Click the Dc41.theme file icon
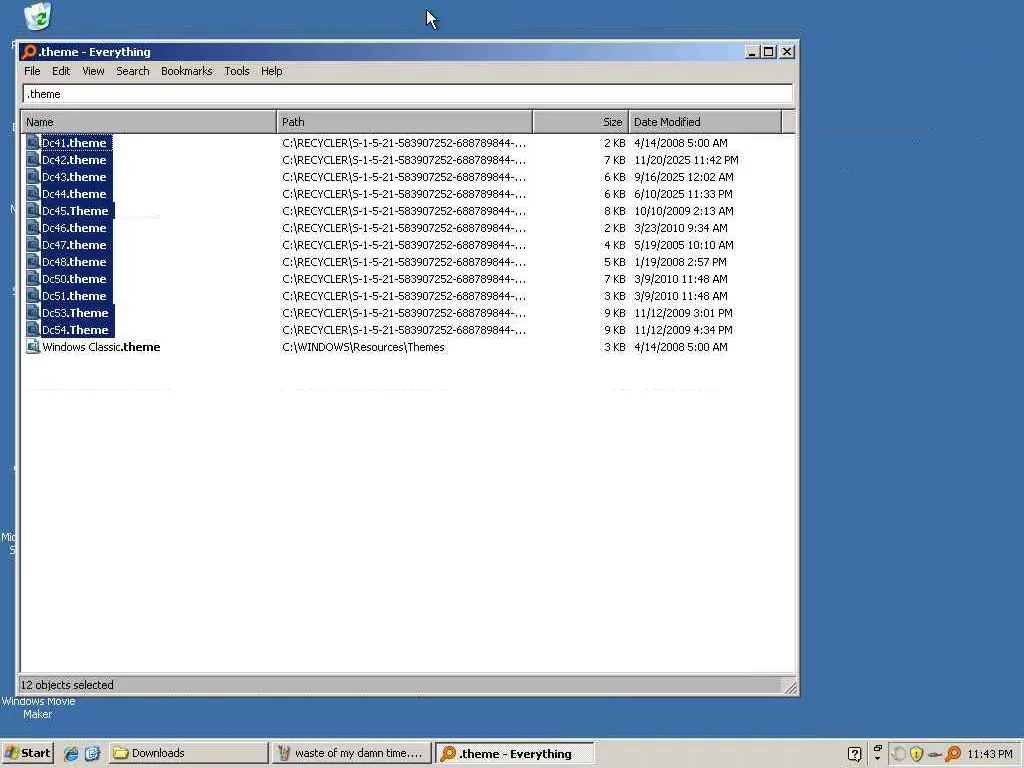 click(x=33, y=142)
